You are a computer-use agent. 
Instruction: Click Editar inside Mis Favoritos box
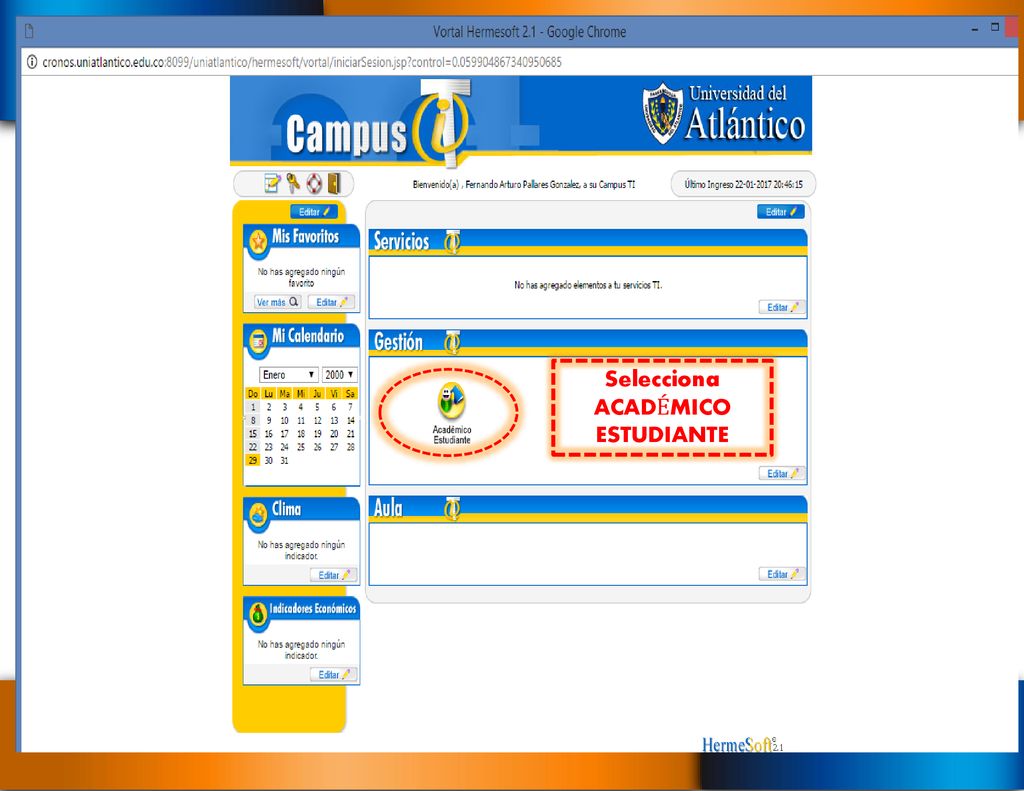(332, 302)
